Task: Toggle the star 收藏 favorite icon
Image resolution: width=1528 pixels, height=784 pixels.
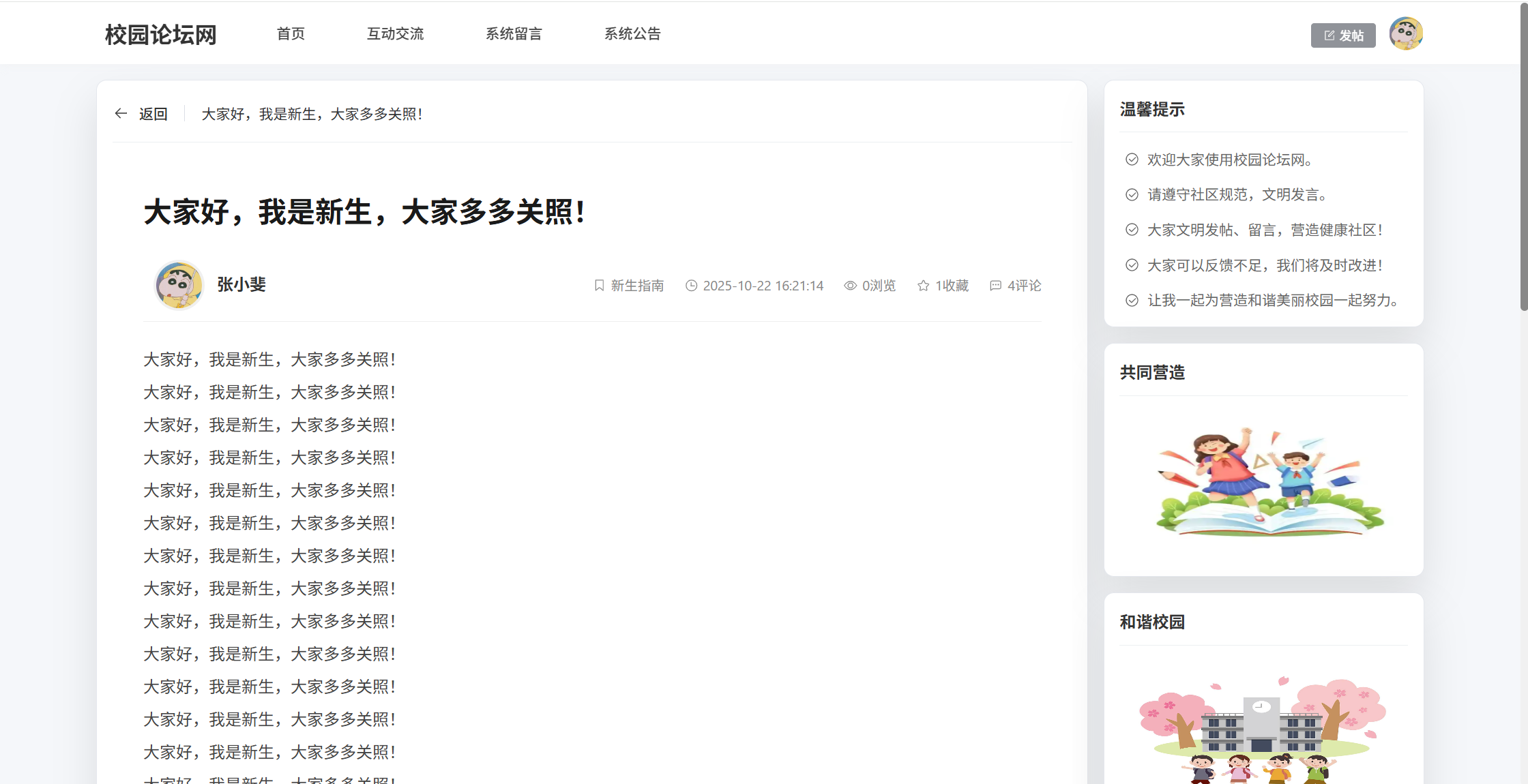Action: (923, 286)
